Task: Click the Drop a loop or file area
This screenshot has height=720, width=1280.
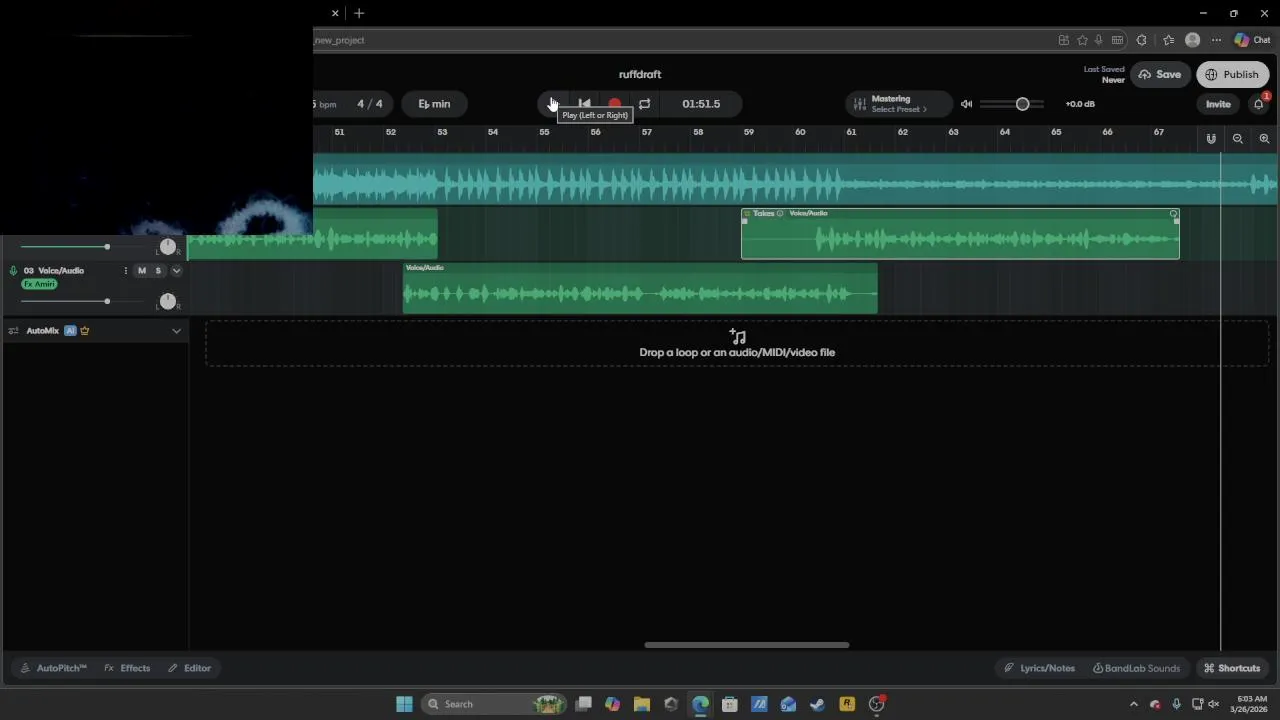Action: (737, 343)
